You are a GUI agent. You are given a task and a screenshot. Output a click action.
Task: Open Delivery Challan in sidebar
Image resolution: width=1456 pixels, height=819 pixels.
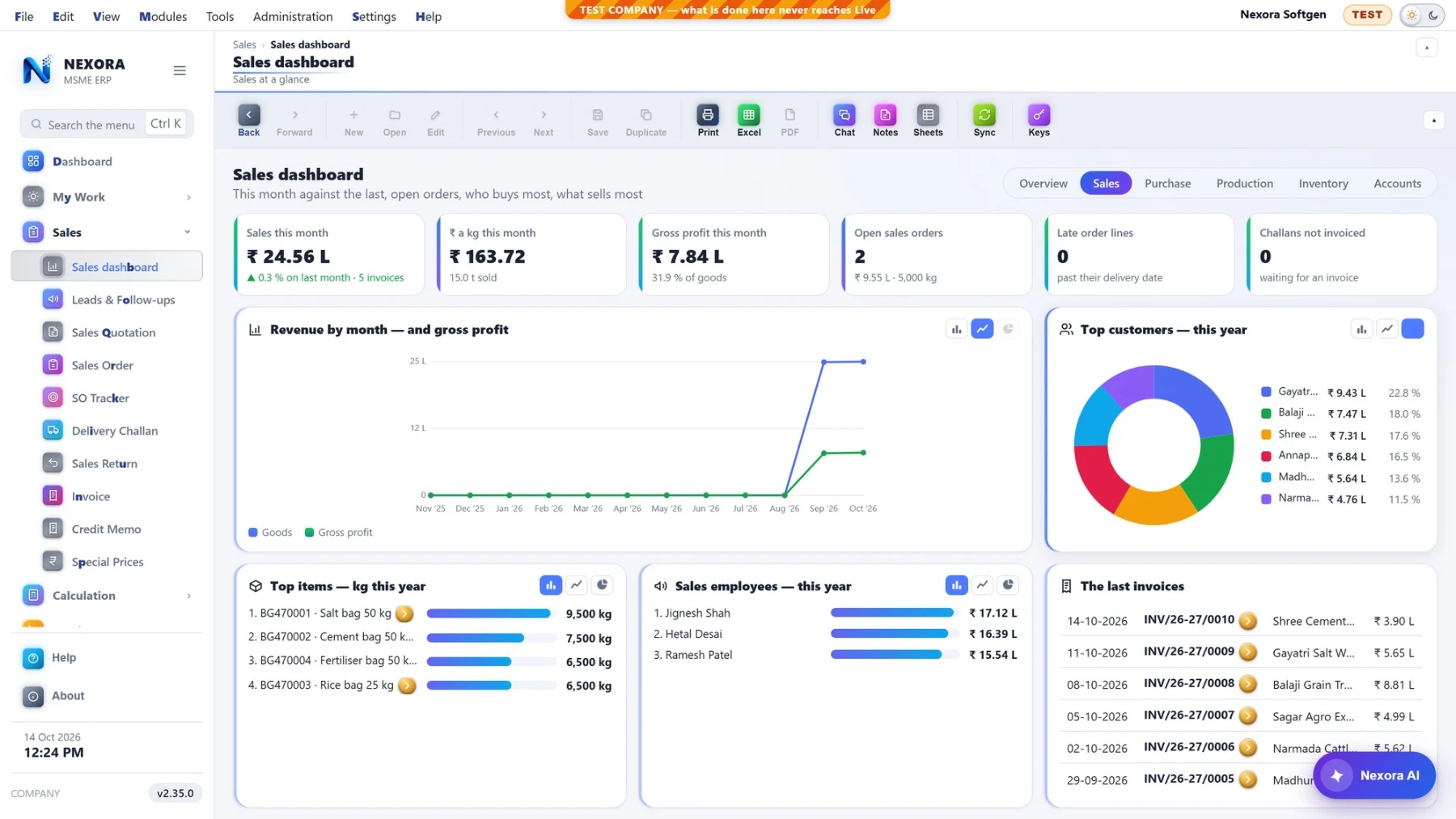(x=107, y=430)
